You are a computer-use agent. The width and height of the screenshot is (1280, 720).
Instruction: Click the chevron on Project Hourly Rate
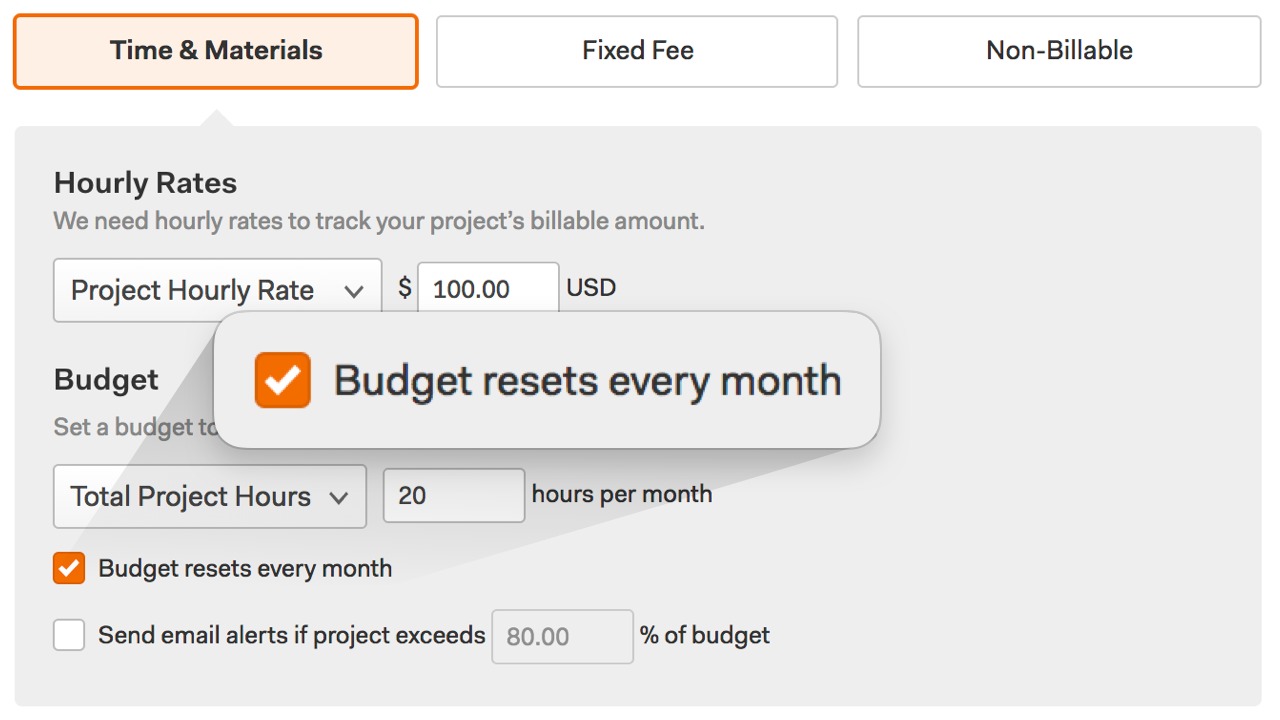(x=355, y=290)
